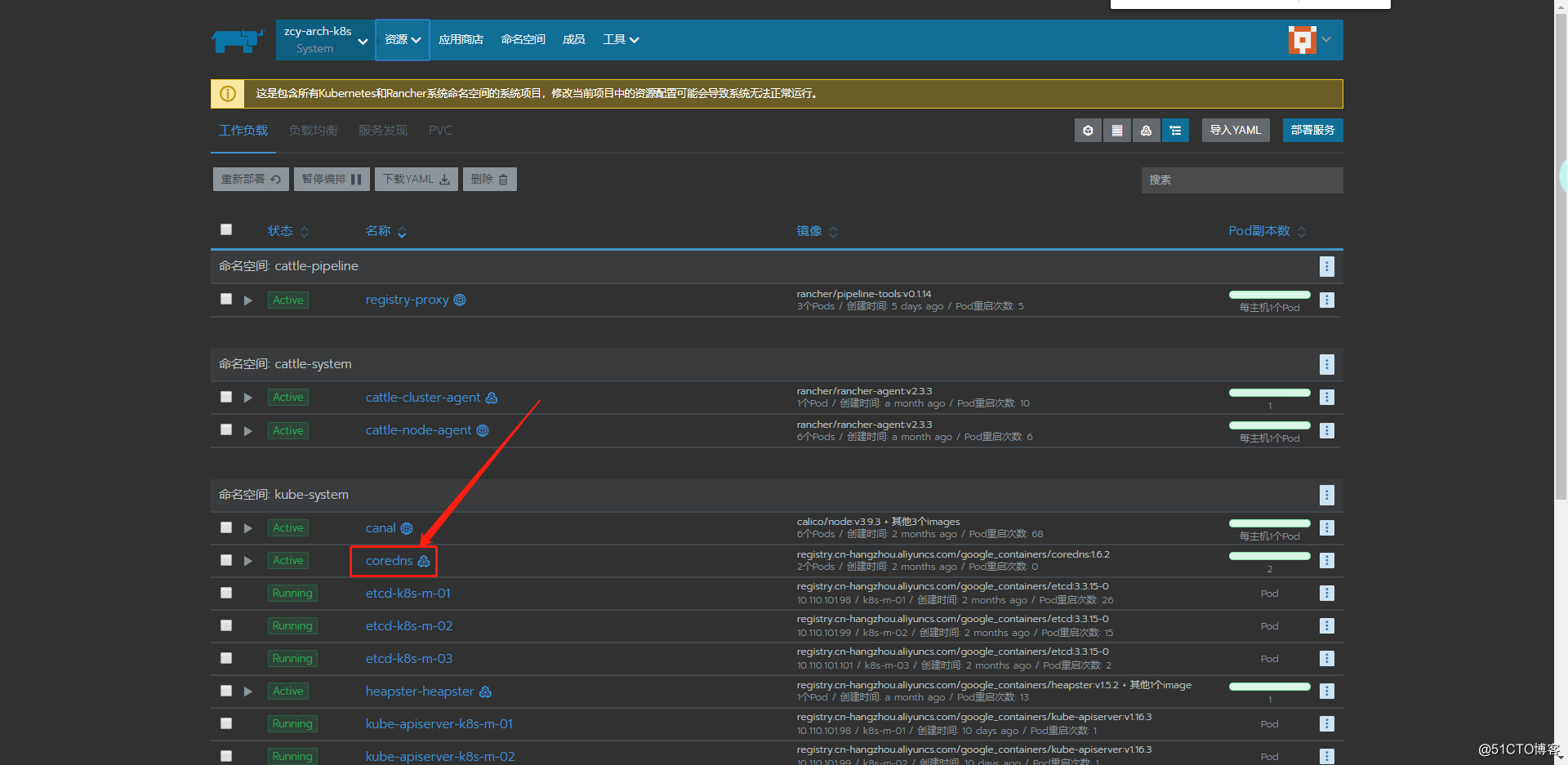Open 命名空间 in the top menu
The width and height of the screenshot is (1568, 765).
pos(523,40)
